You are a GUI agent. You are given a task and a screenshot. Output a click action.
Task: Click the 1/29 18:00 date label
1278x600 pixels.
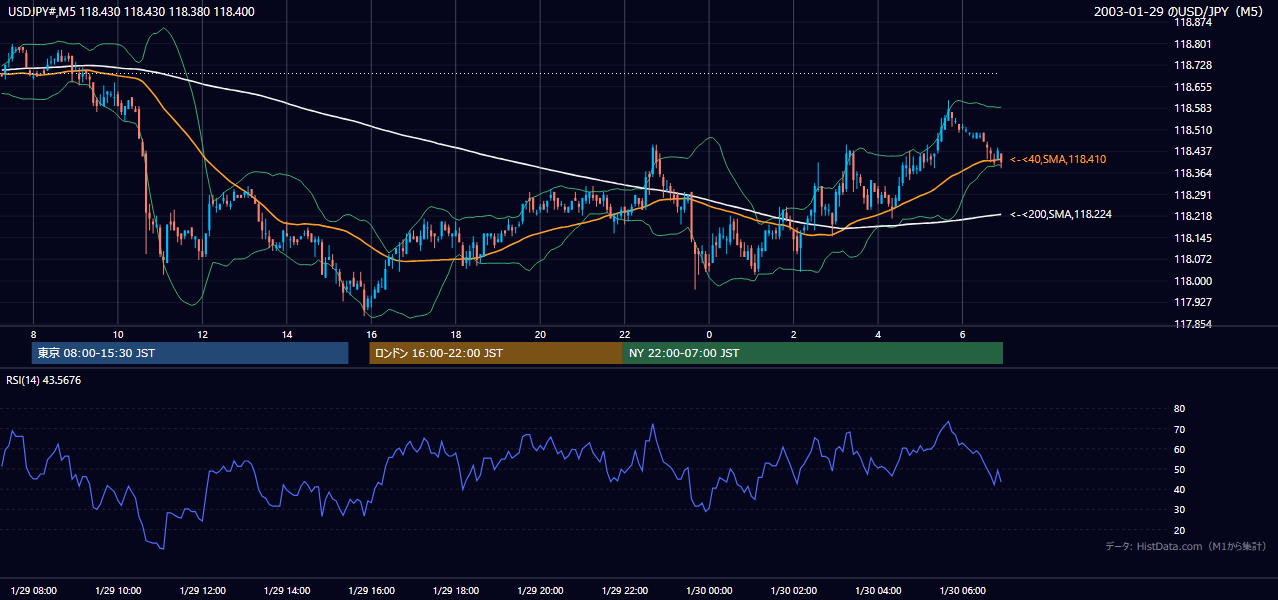coord(456,590)
